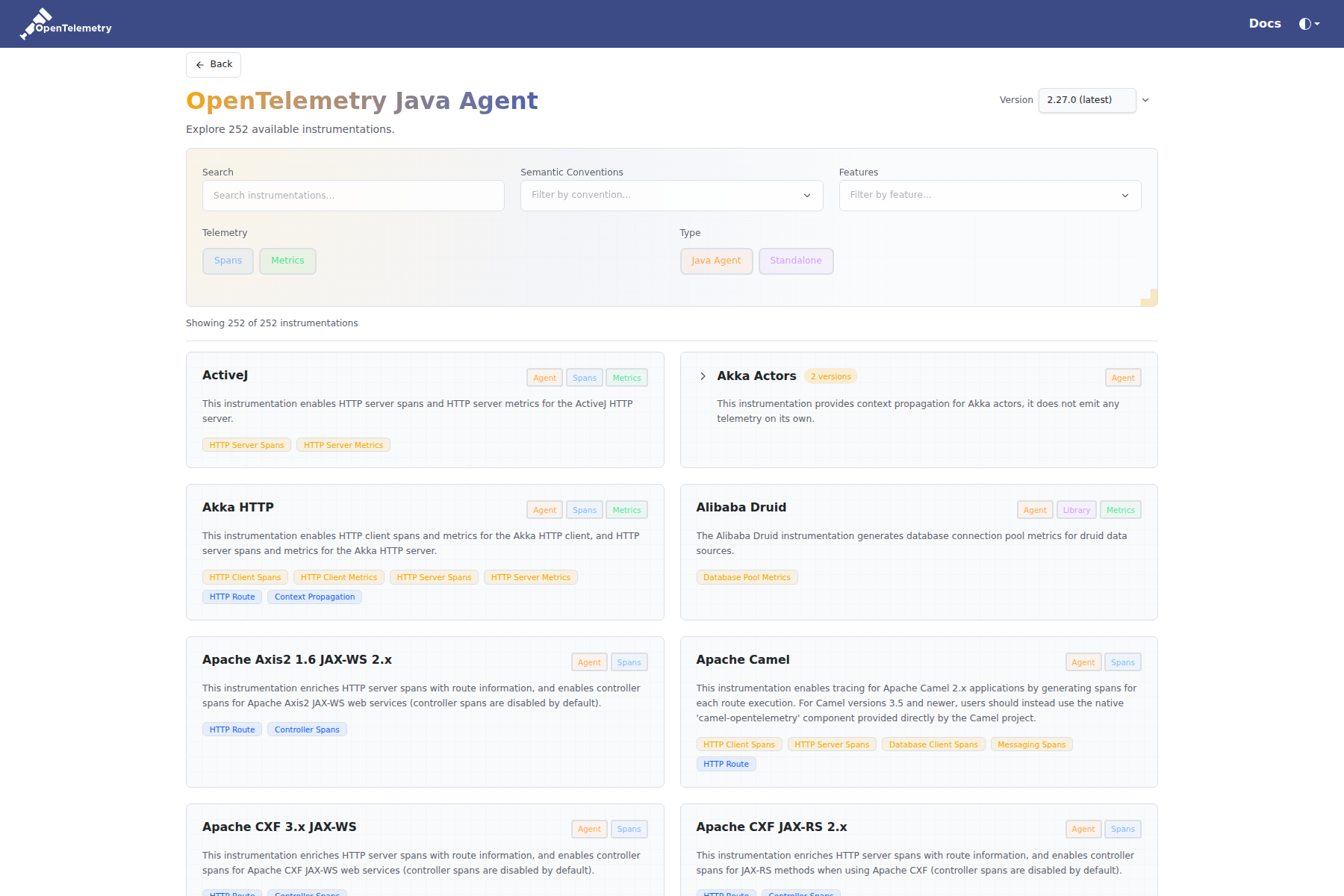Open the Apache CXF JAX-RS 2.x title
The width and height of the screenshot is (1344, 896).
772,827
